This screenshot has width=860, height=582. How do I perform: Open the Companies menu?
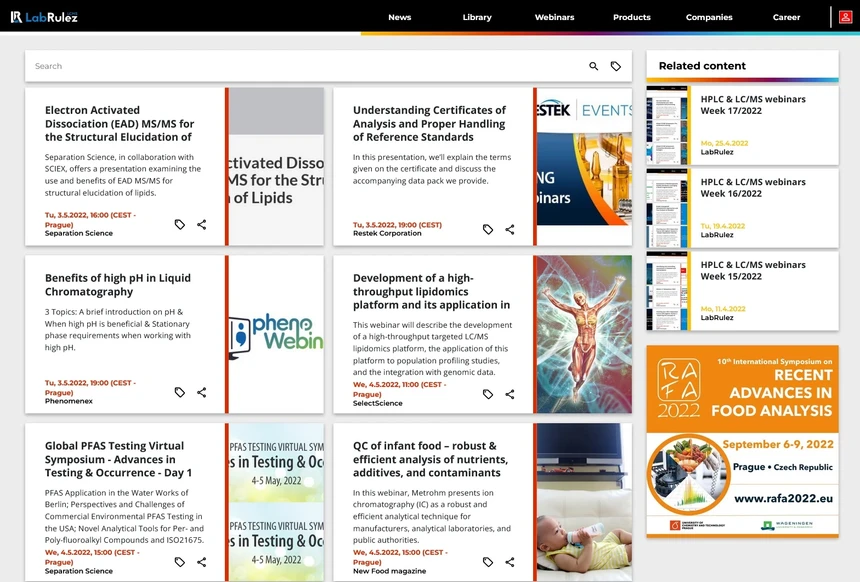pos(709,17)
